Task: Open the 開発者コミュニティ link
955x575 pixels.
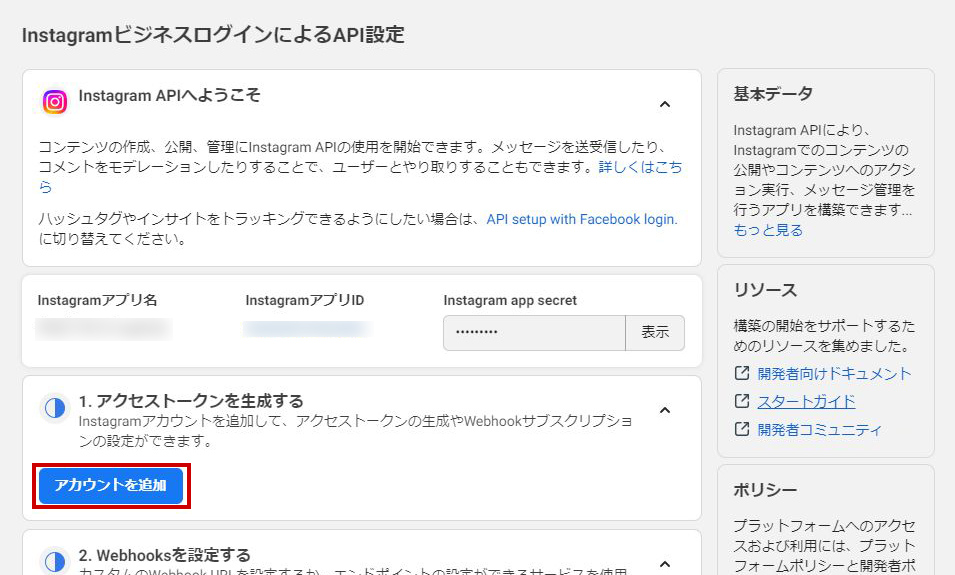Action: (820, 429)
